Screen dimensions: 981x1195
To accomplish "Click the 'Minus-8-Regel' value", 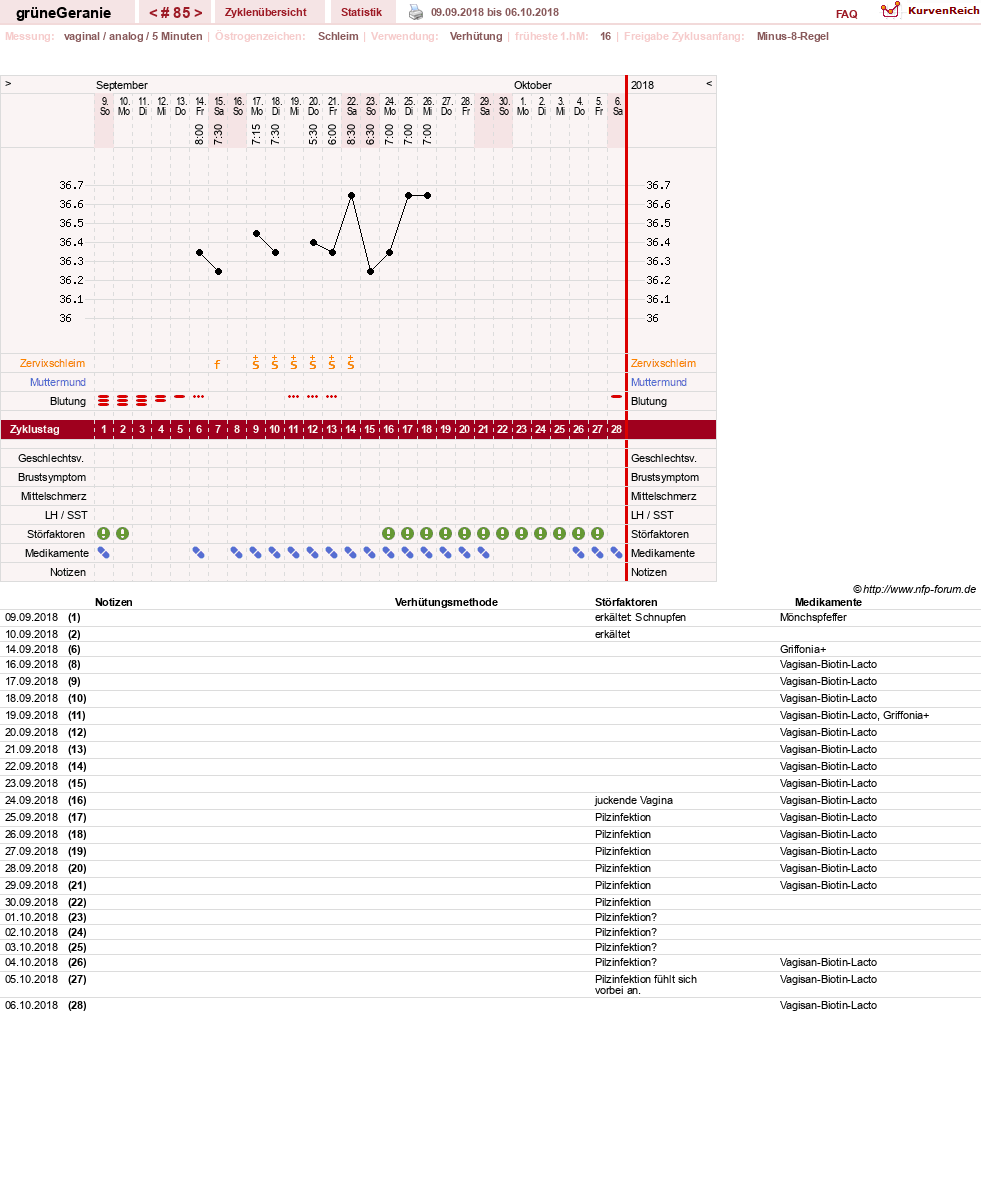I will pos(793,36).
